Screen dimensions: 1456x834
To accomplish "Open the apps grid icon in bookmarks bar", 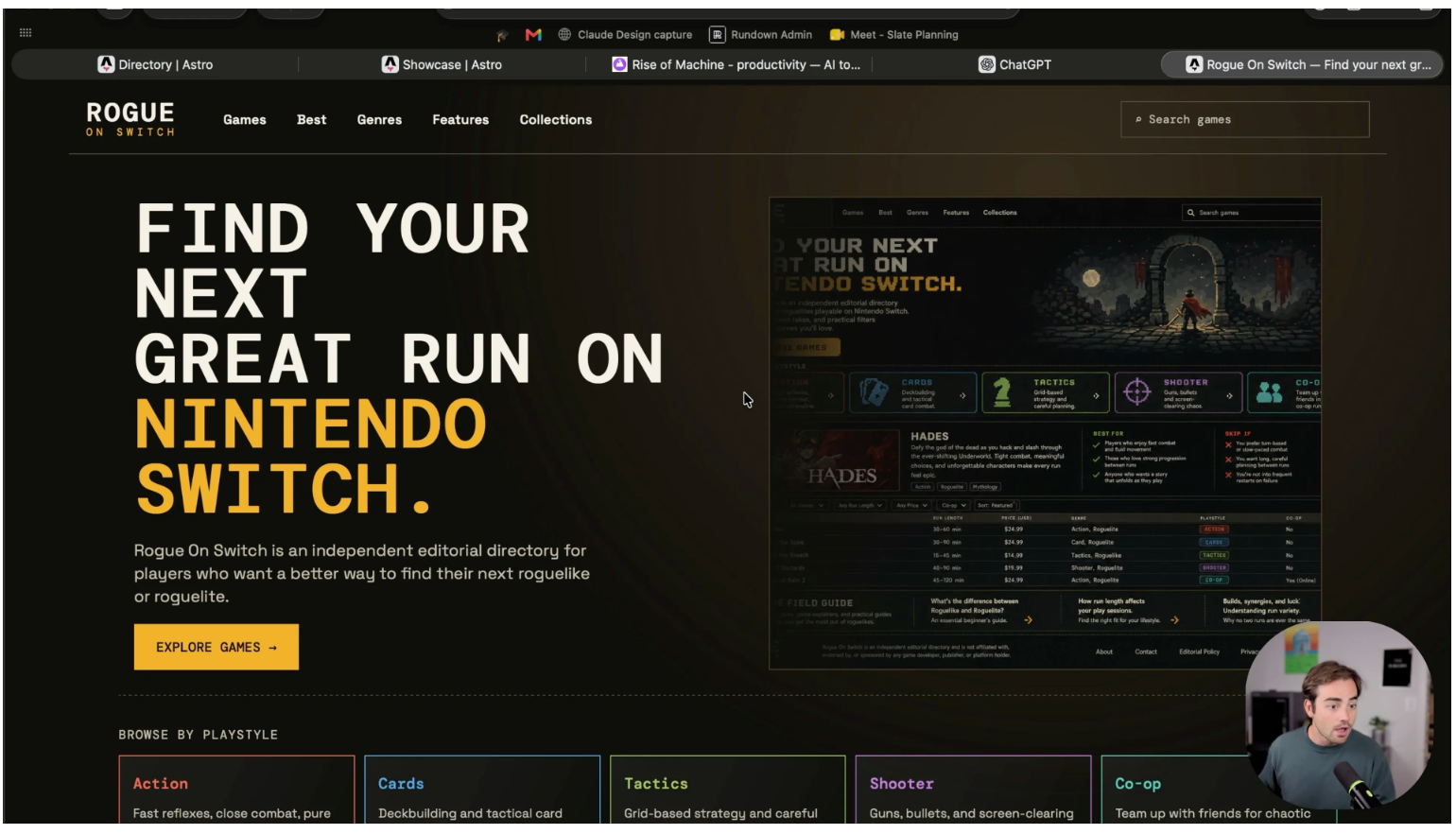I will click(26, 33).
